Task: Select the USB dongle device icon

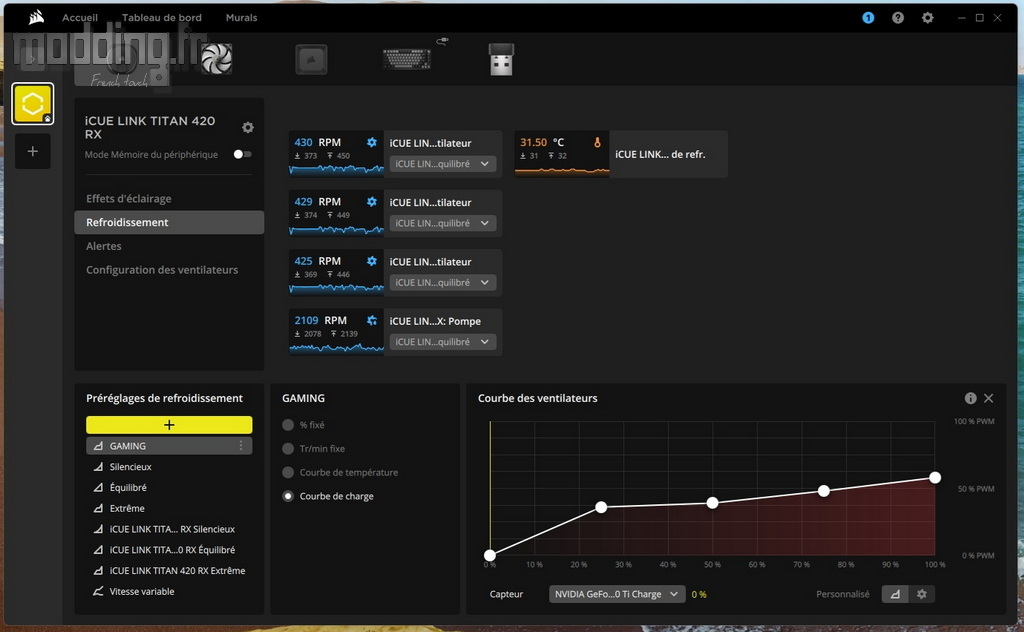Action: click(502, 59)
